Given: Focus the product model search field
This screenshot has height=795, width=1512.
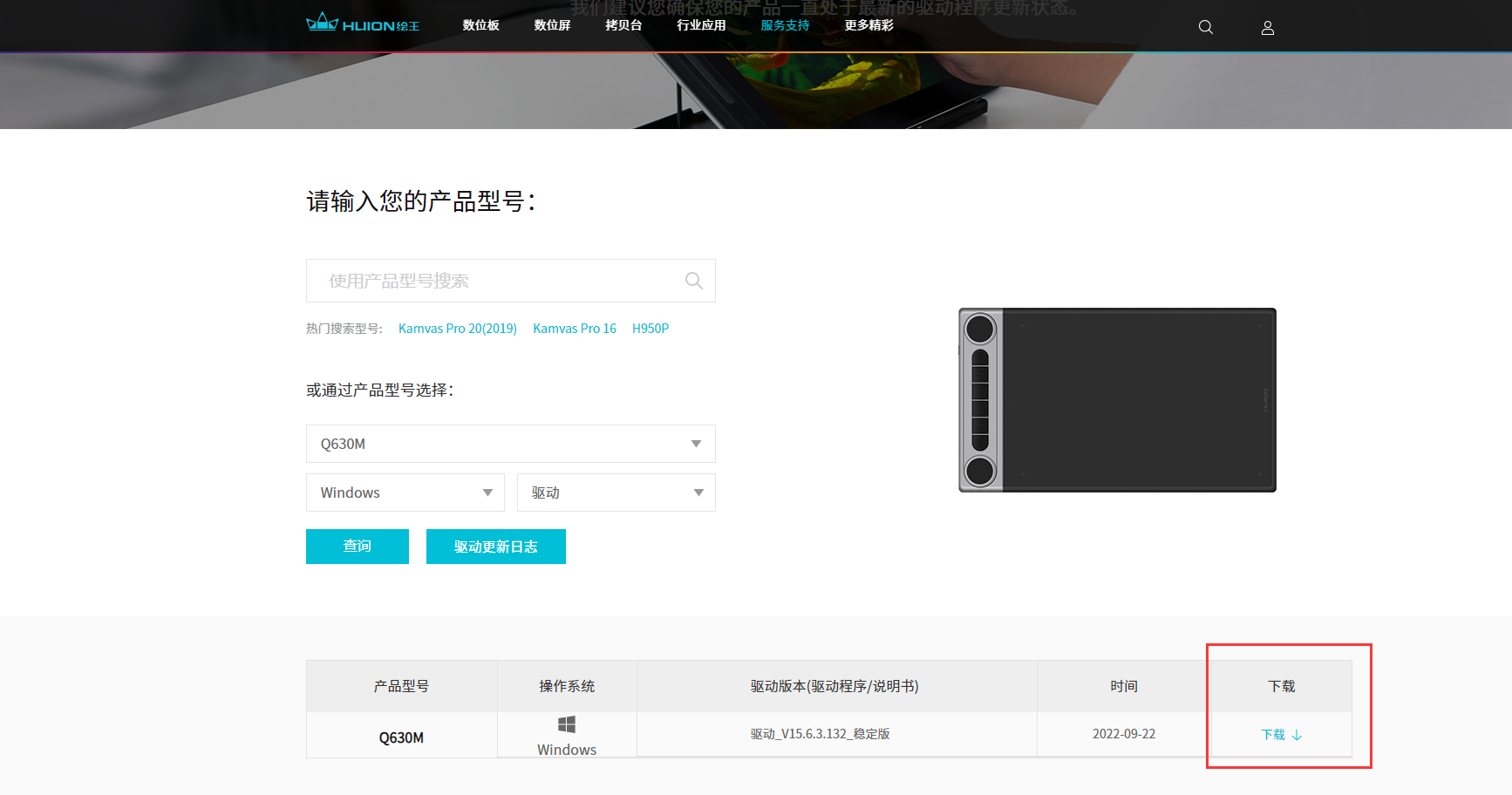Looking at the screenshot, I should pos(511,281).
